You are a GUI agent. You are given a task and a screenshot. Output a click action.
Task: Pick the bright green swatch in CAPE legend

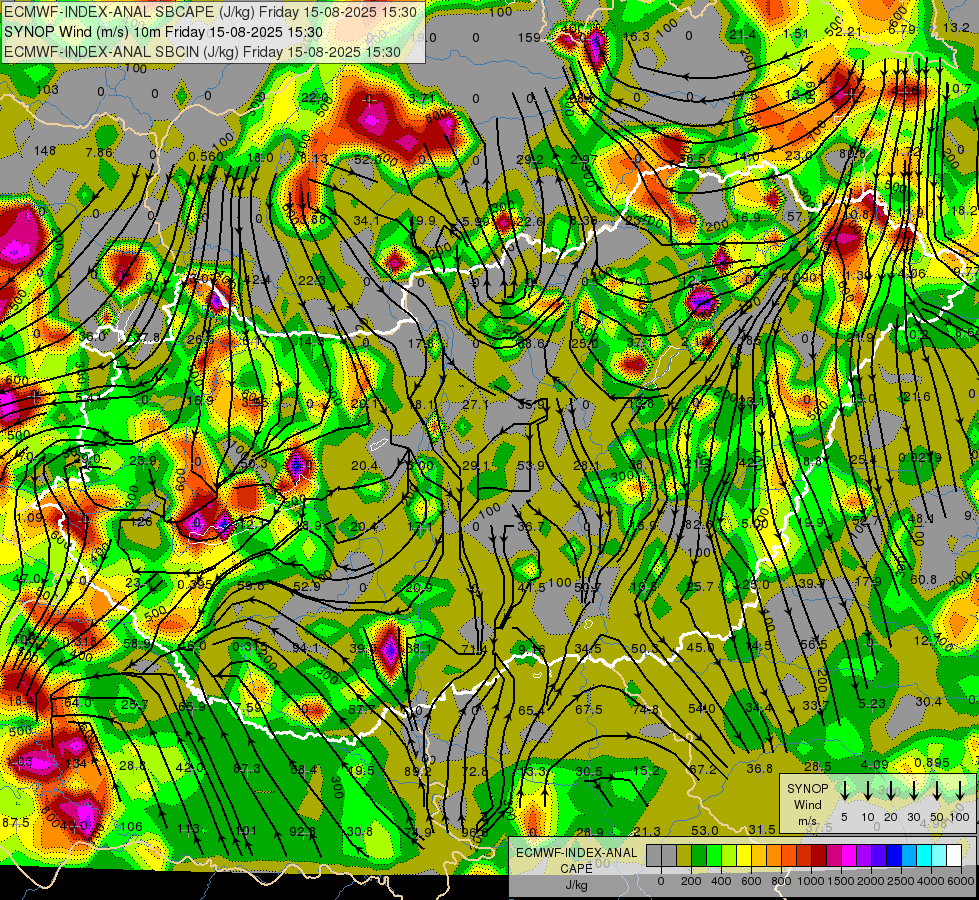[714, 856]
